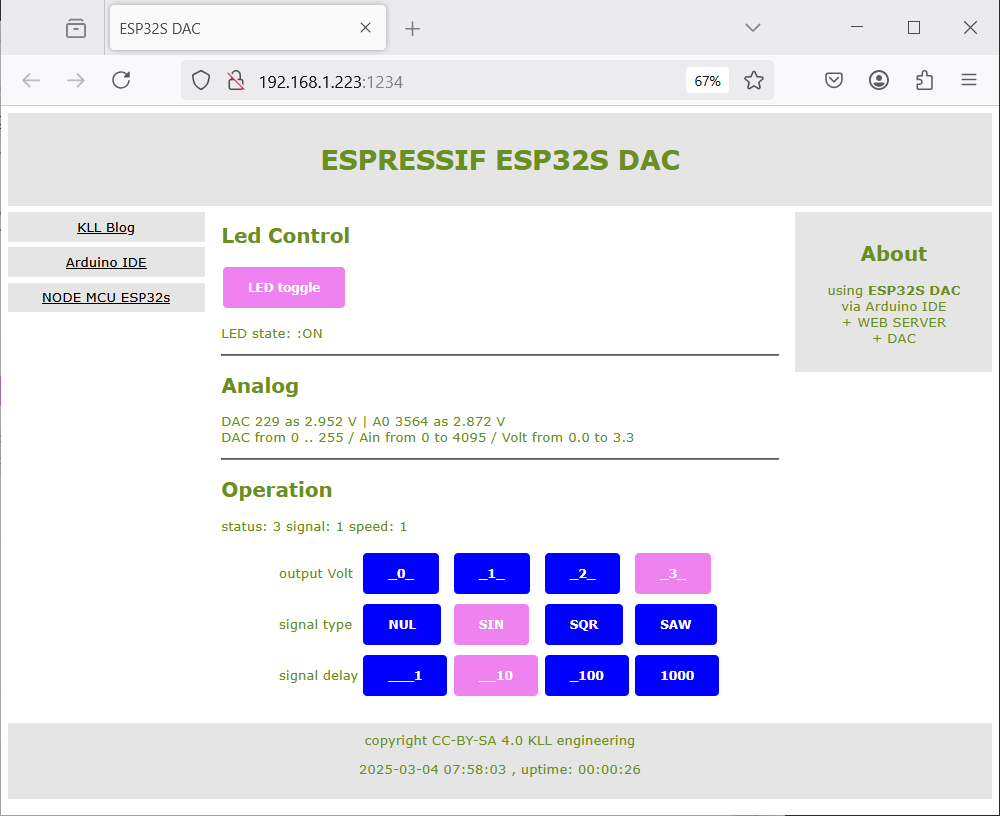
Task: Expand the list all tabs chevron
Action: [753, 27]
